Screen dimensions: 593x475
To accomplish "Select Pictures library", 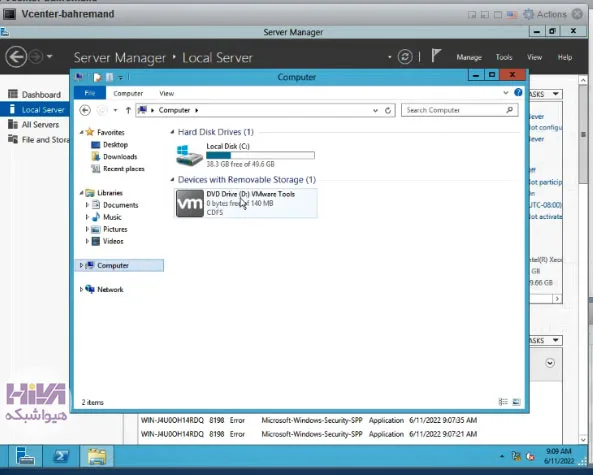I will click(x=115, y=229).
